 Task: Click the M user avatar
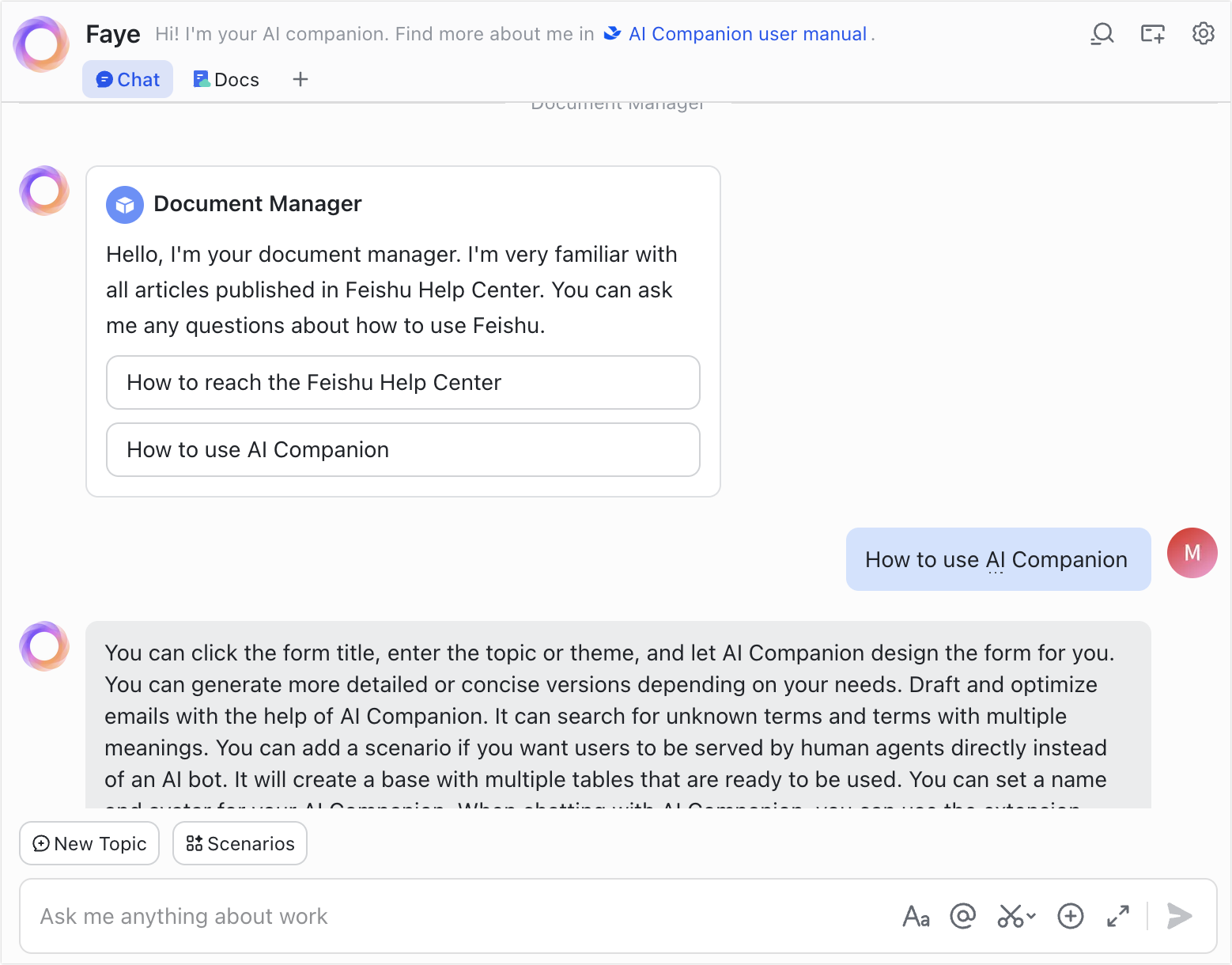coord(1192,553)
